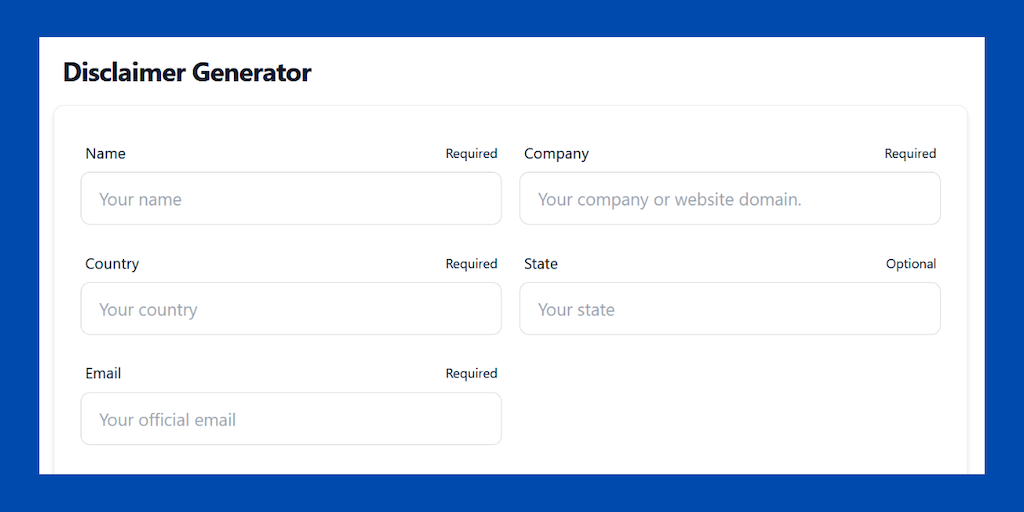Click the Name field label
This screenshot has height=512, width=1024.
click(106, 154)
